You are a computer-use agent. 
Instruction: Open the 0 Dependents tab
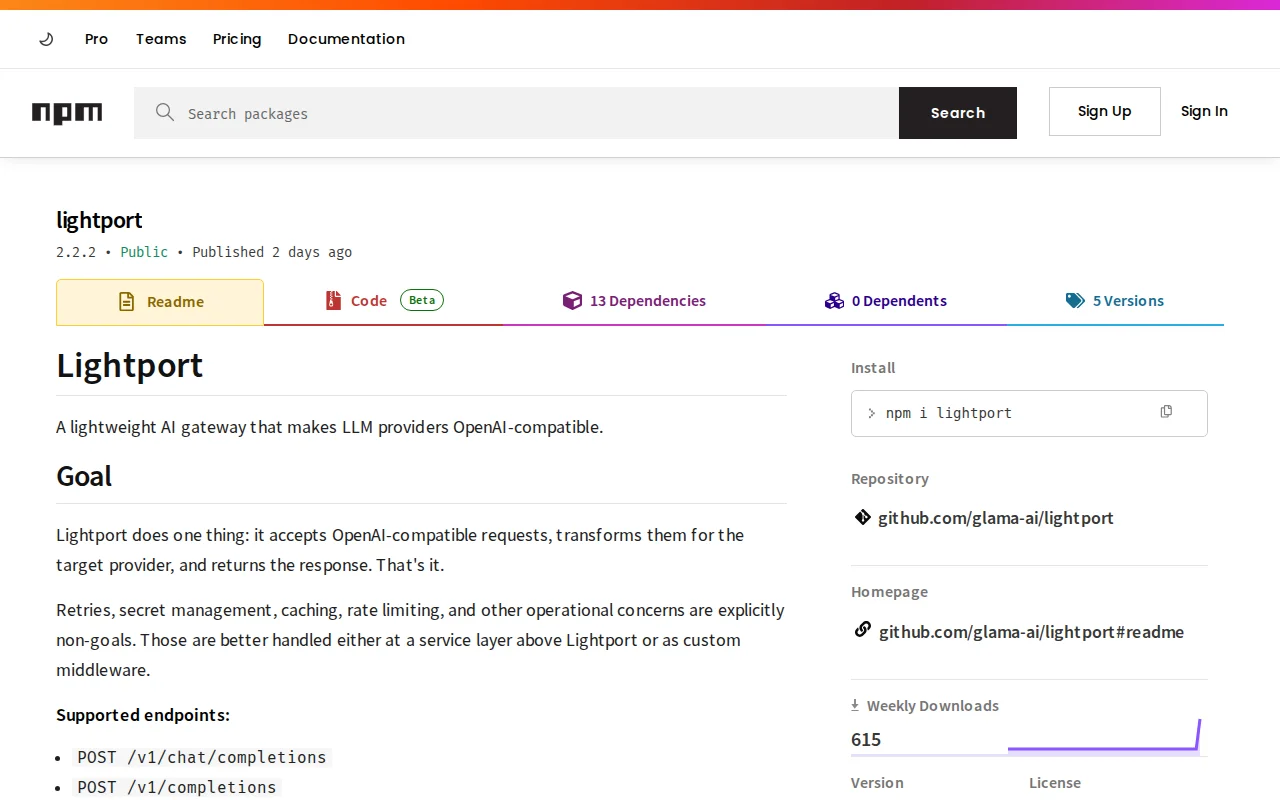[x=886, y=301]
